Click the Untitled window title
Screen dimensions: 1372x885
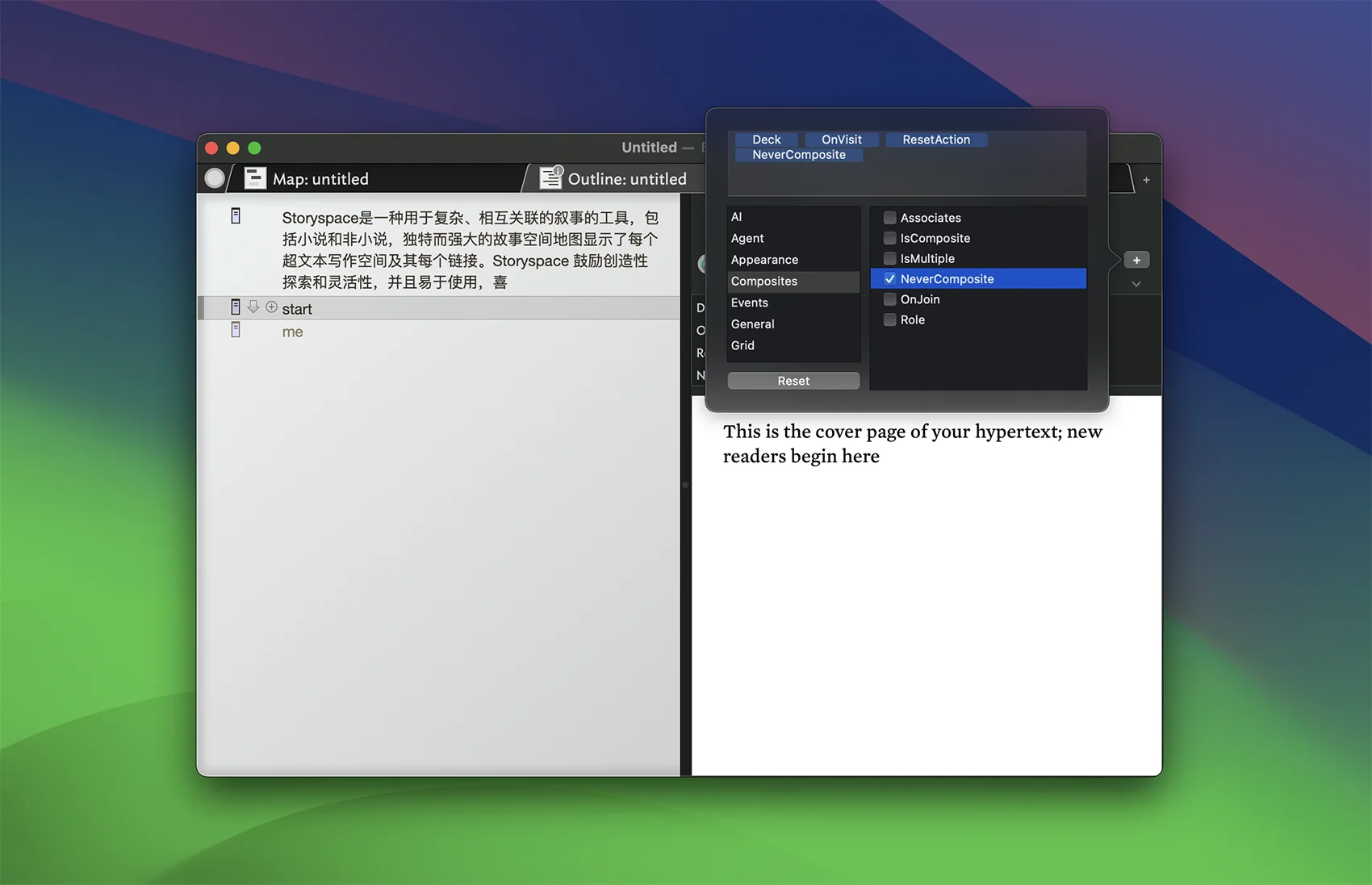649,148
